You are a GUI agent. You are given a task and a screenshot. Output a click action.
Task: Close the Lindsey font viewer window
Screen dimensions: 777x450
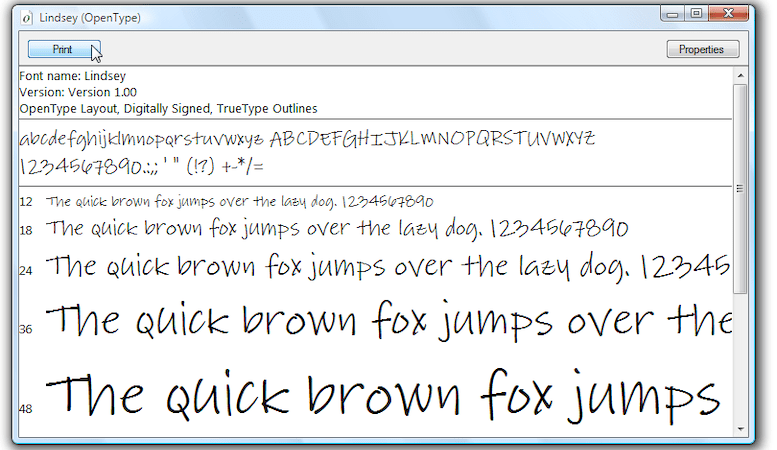728,14
